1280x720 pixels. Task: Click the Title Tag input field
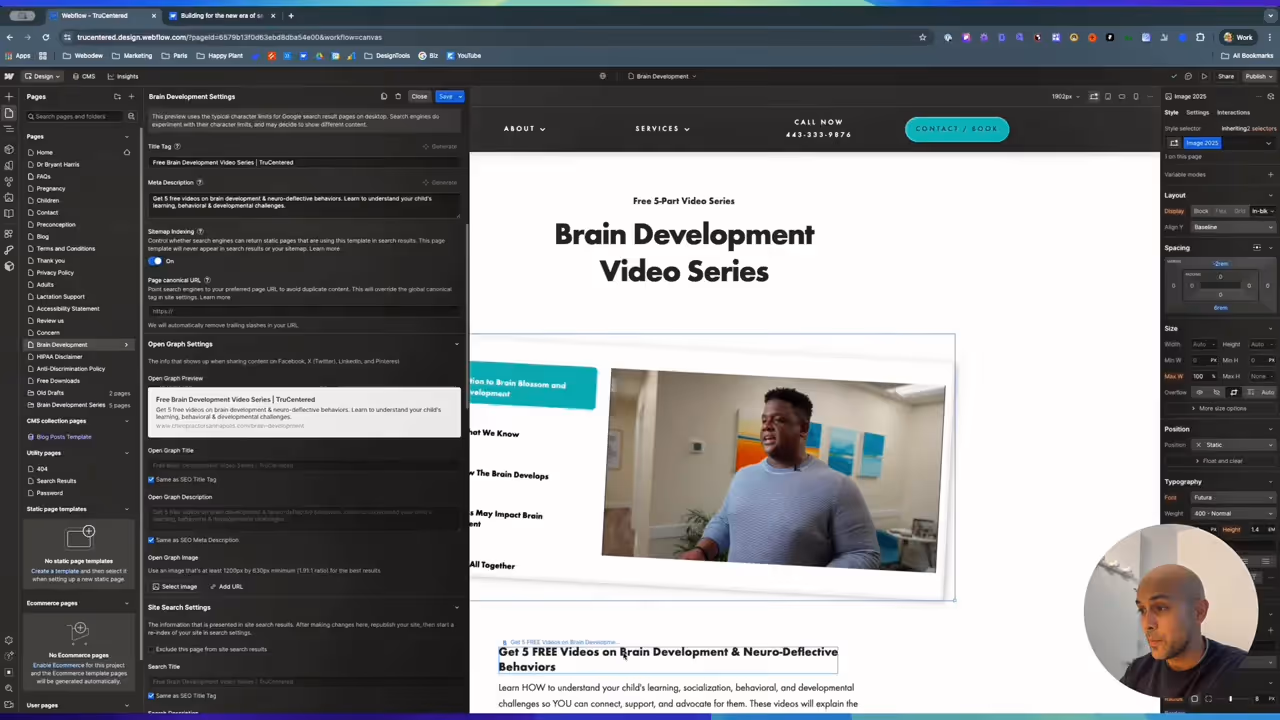(303, 162)
